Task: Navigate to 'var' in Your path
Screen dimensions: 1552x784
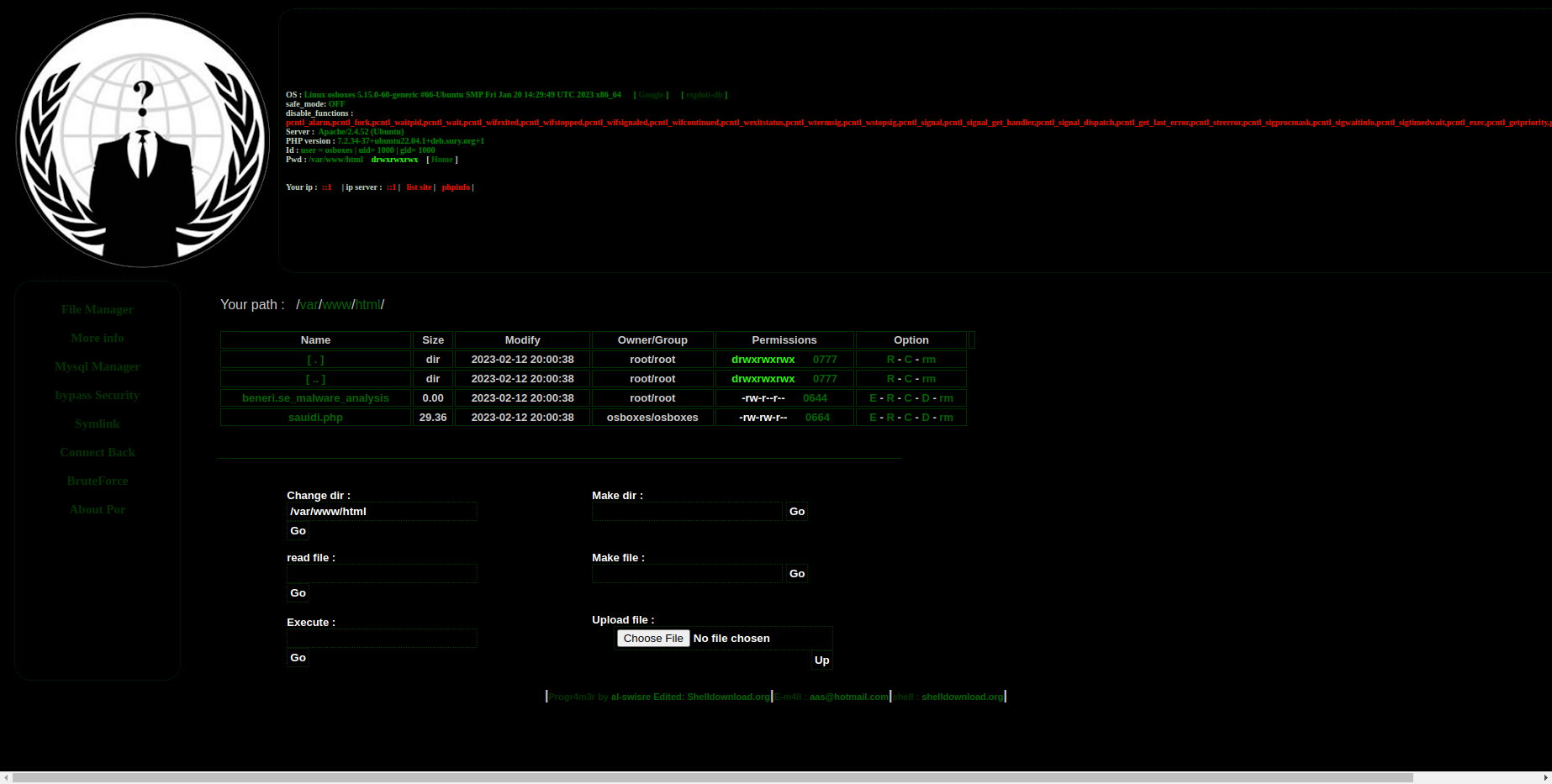Action: click(x=309, y=305)
